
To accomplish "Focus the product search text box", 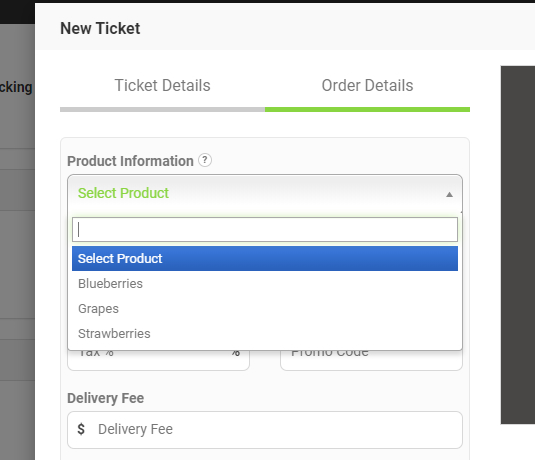I will coord(265,229).
